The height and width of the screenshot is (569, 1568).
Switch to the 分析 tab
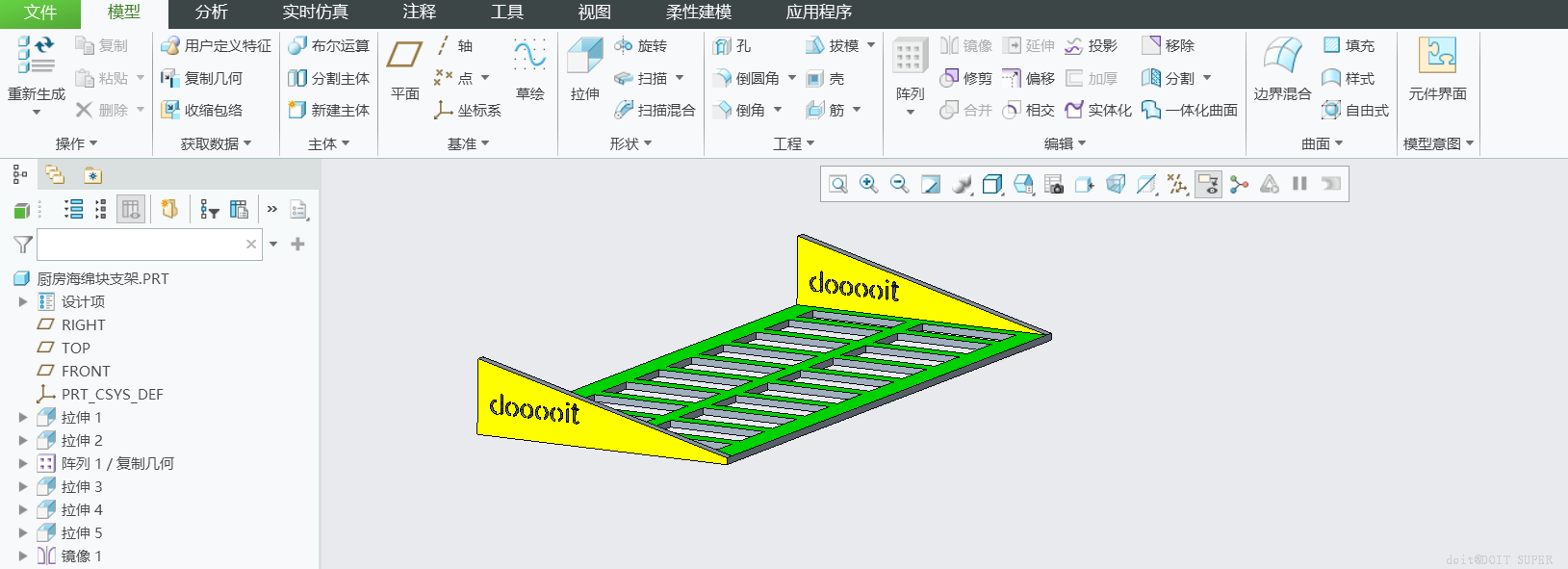pos(212,13)
